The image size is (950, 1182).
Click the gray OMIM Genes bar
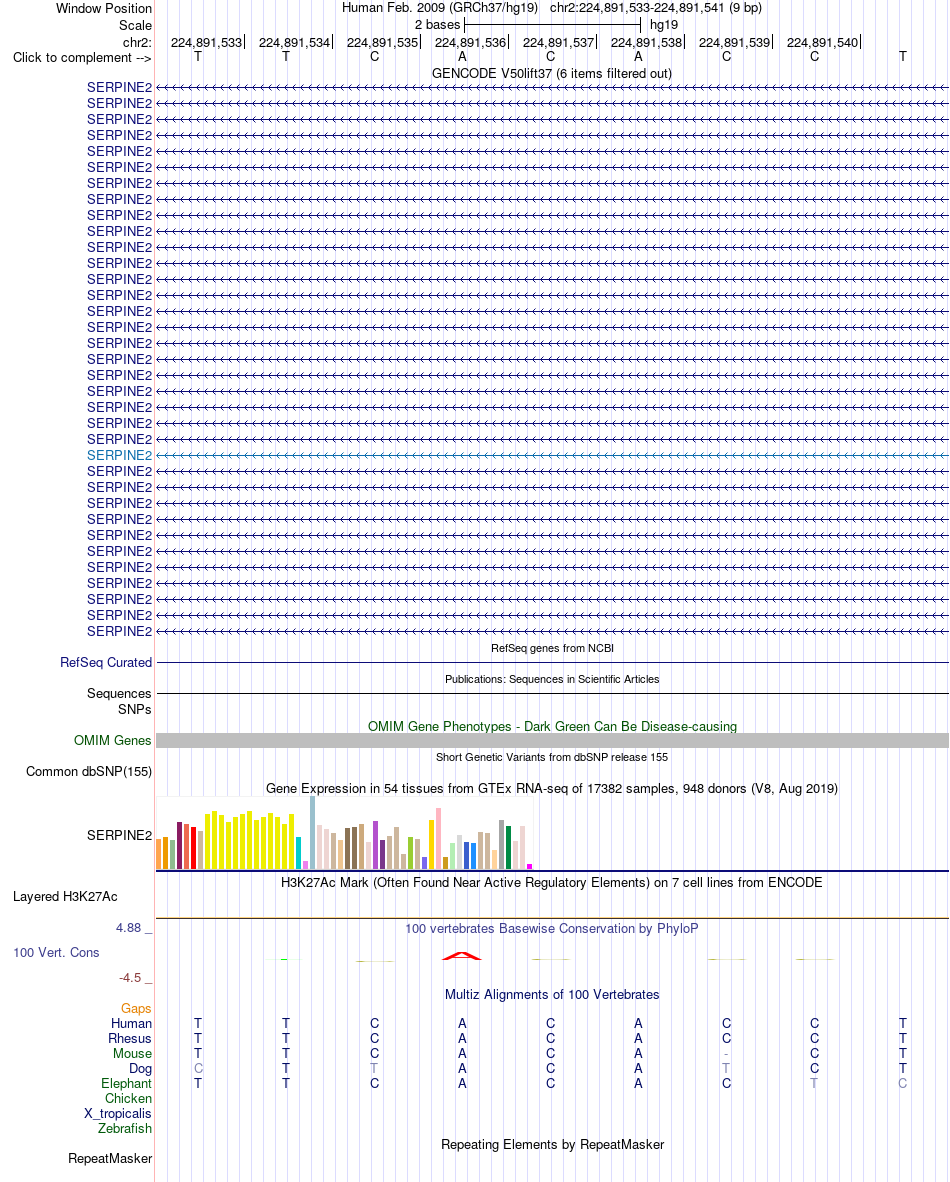pos(552,740)
